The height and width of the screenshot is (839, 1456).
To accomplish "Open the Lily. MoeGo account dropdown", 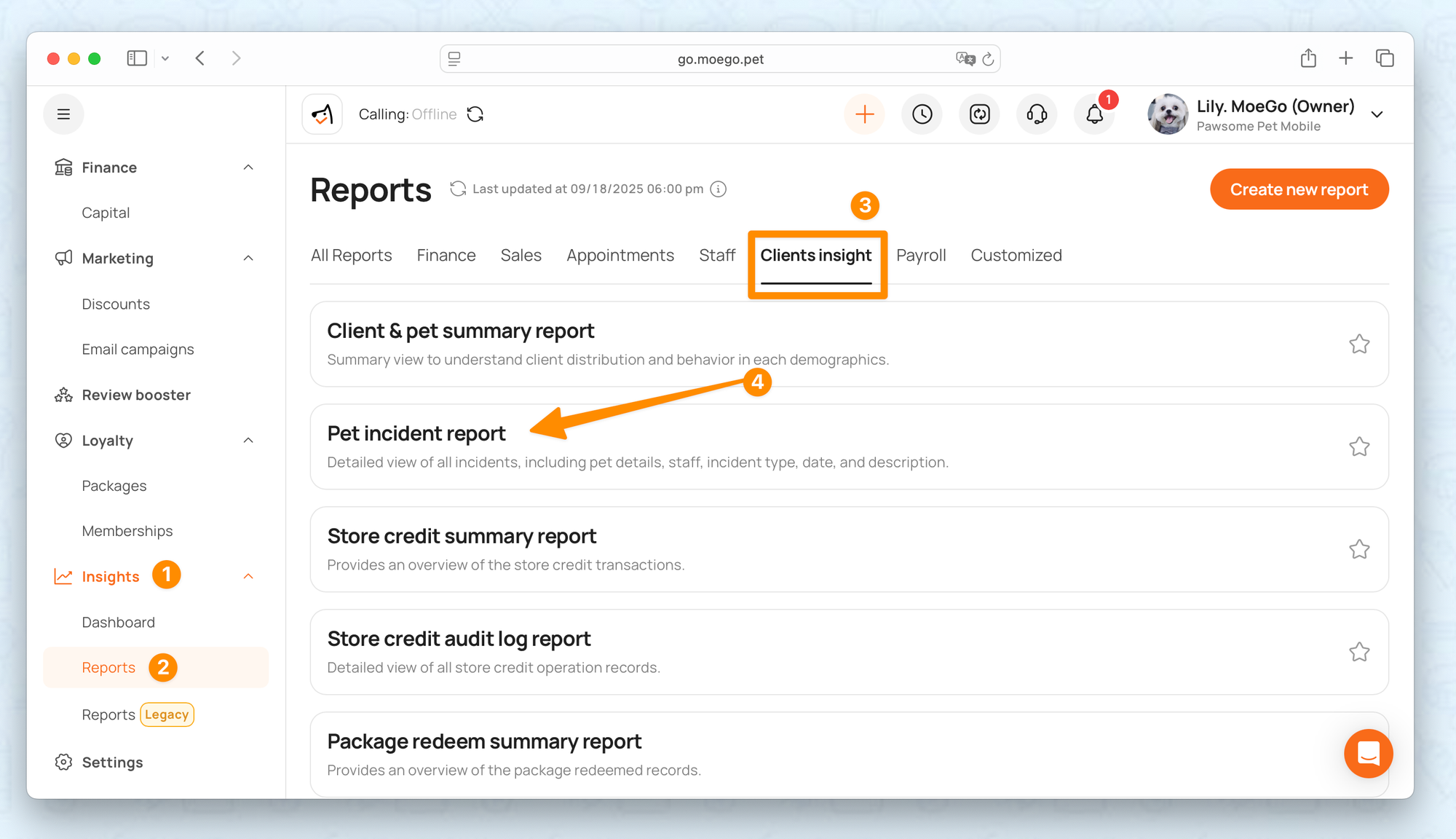I will [1377, 114].
